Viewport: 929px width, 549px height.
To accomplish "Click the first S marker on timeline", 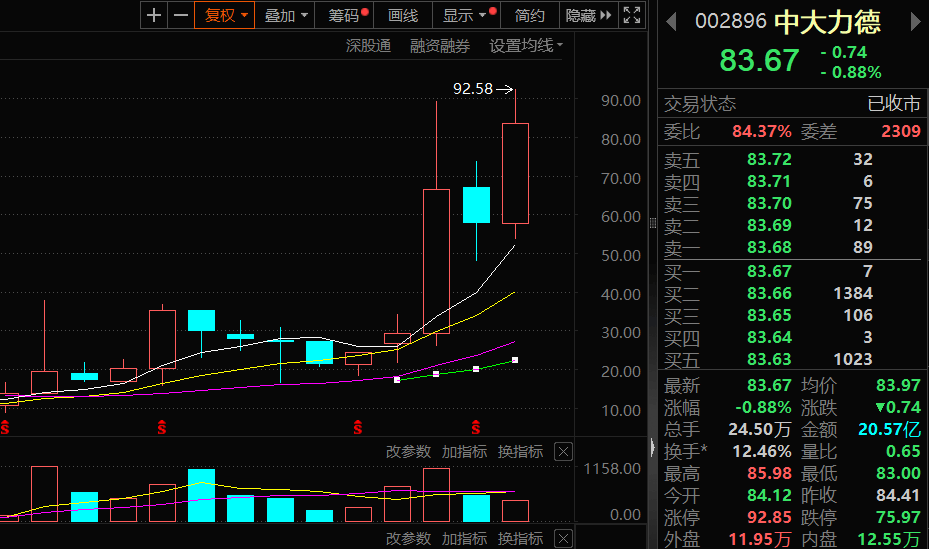I will click(5, 427).
